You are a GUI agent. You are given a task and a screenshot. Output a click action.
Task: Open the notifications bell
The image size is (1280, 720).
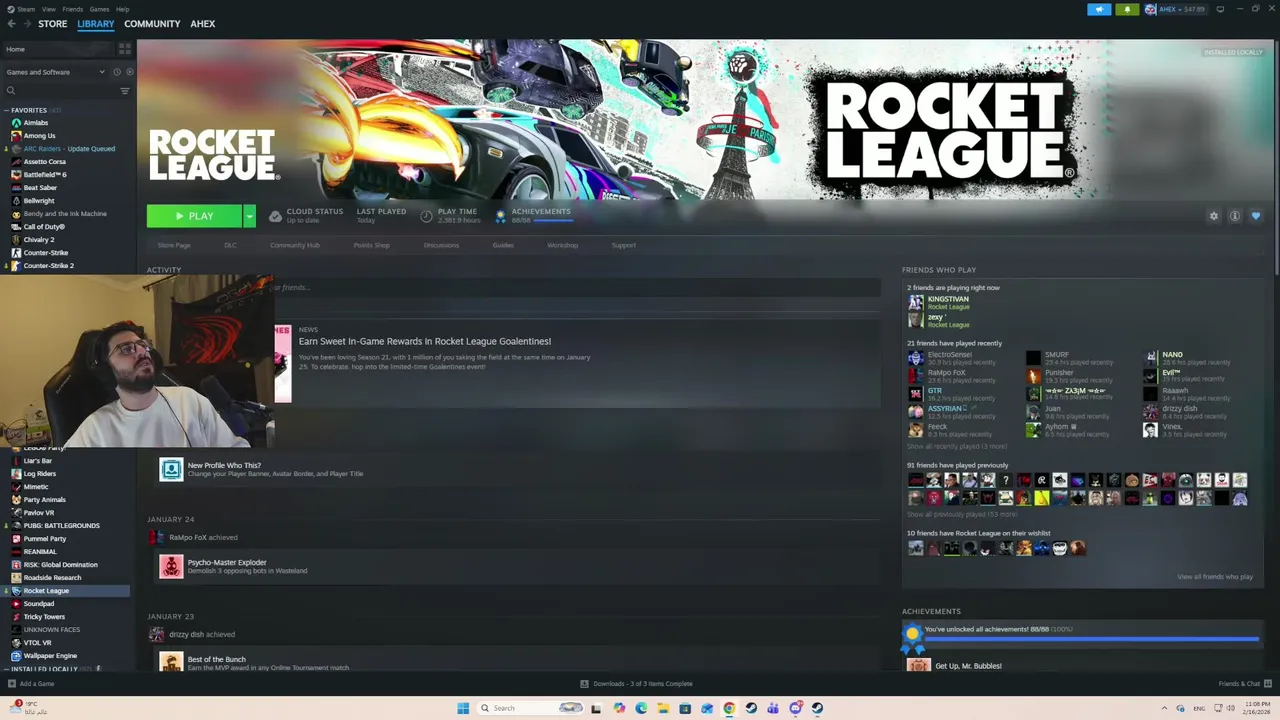1127,9
